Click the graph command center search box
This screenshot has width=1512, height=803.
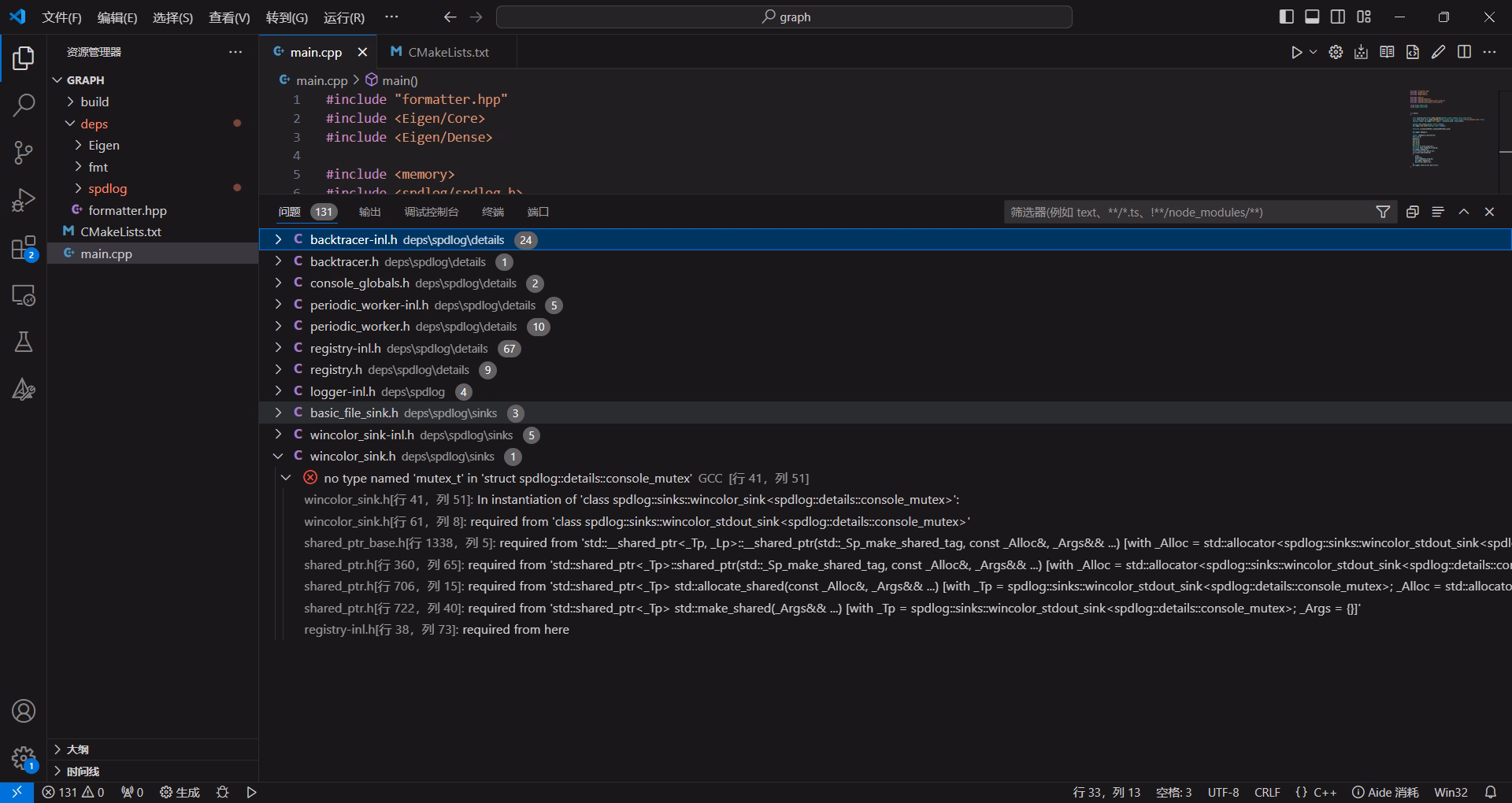click(784, 17)
